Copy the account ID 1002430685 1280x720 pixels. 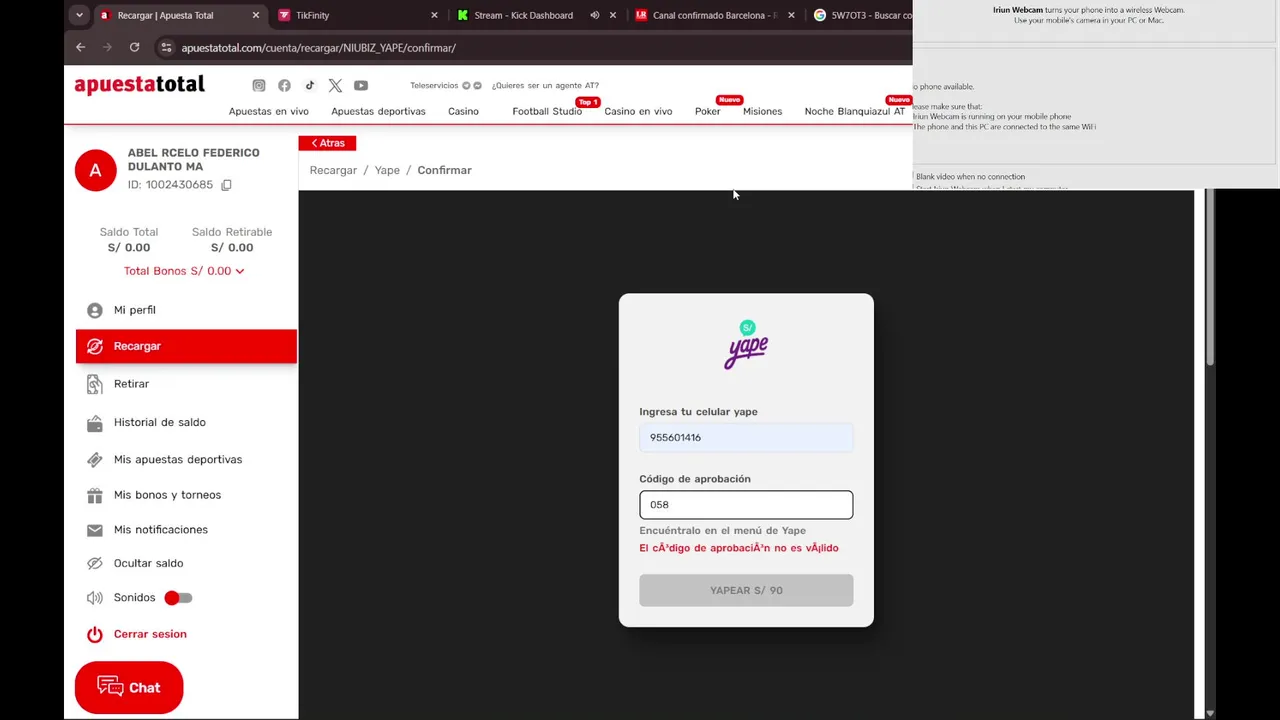point(226,185)
